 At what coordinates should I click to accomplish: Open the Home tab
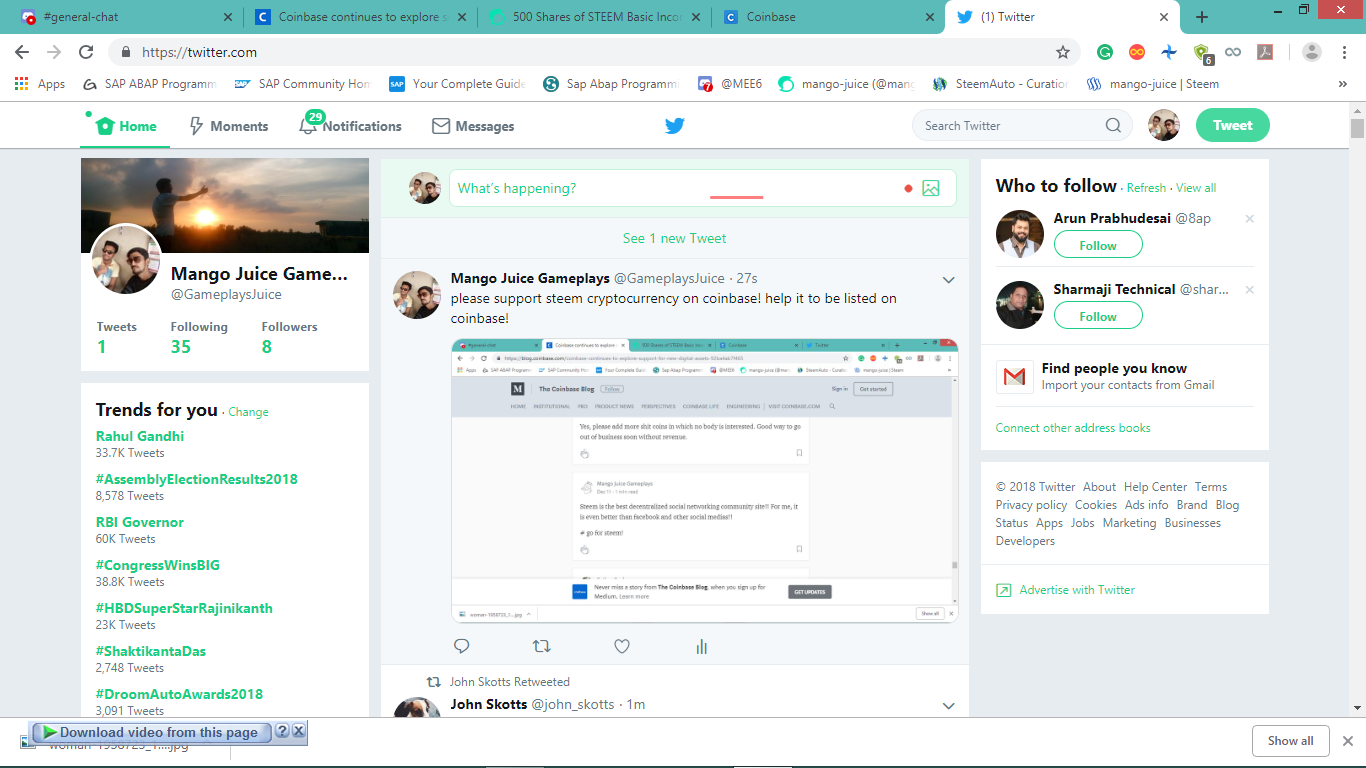[126, 126]
